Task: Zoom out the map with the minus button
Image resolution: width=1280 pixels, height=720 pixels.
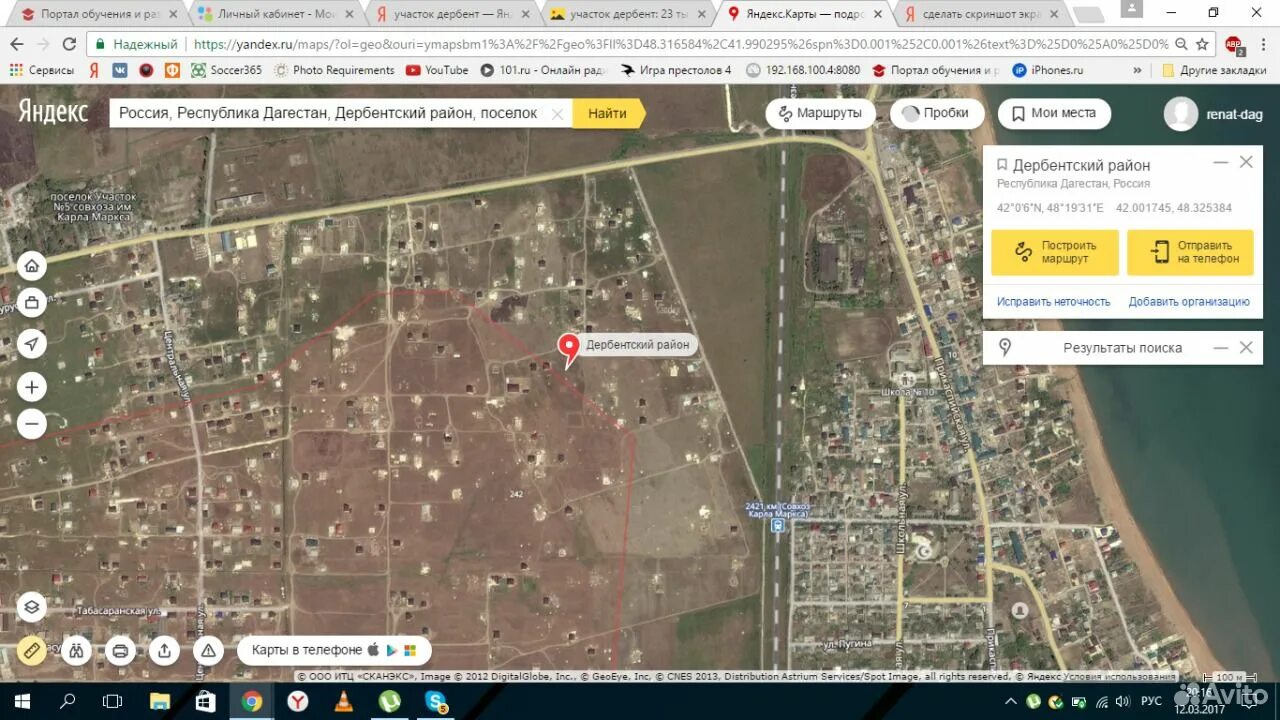Action: (31, 424)
